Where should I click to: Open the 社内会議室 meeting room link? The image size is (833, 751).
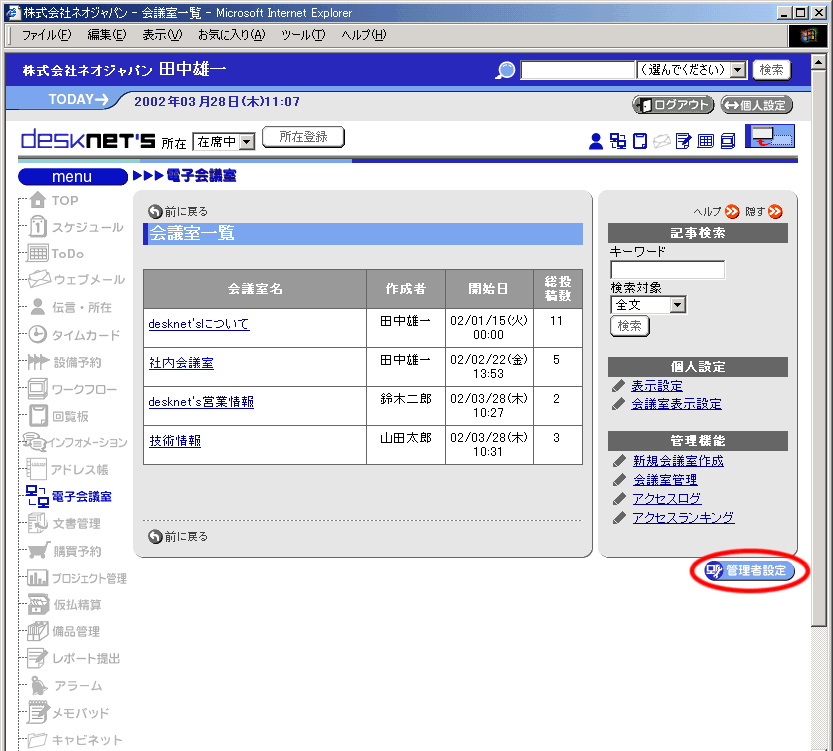point(181,362)
